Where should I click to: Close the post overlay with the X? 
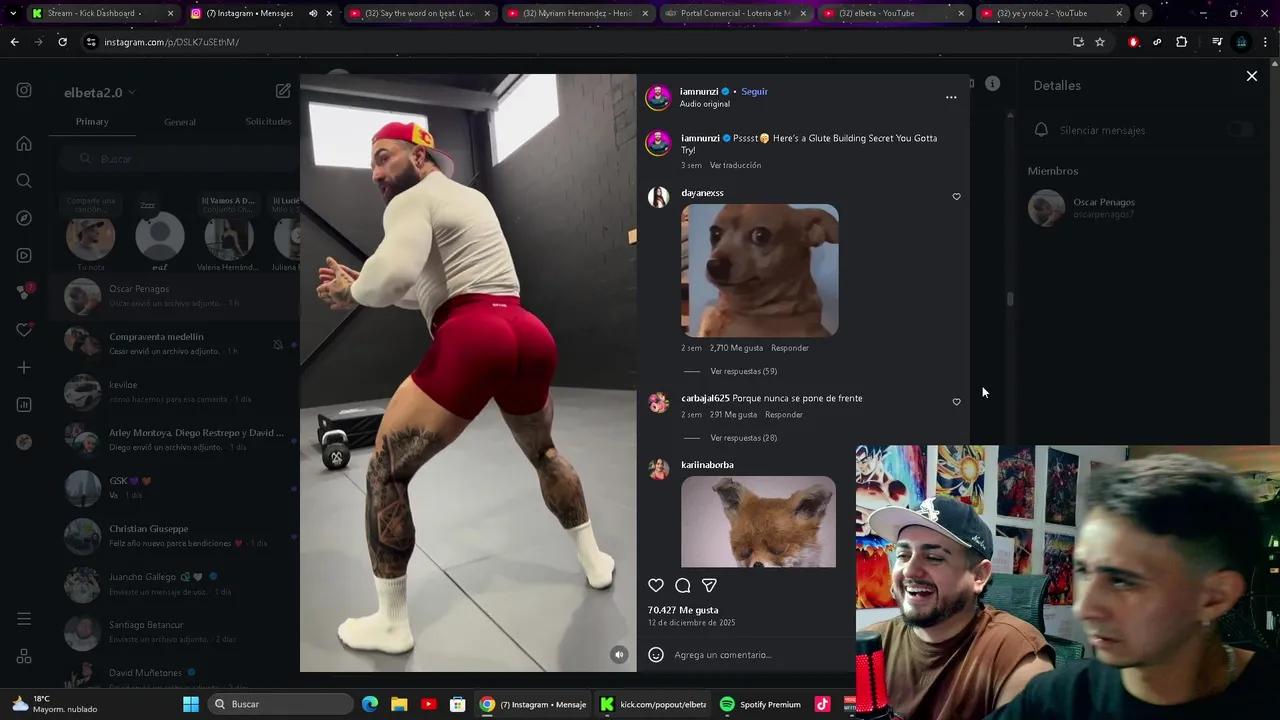[x=1252, y=76]
